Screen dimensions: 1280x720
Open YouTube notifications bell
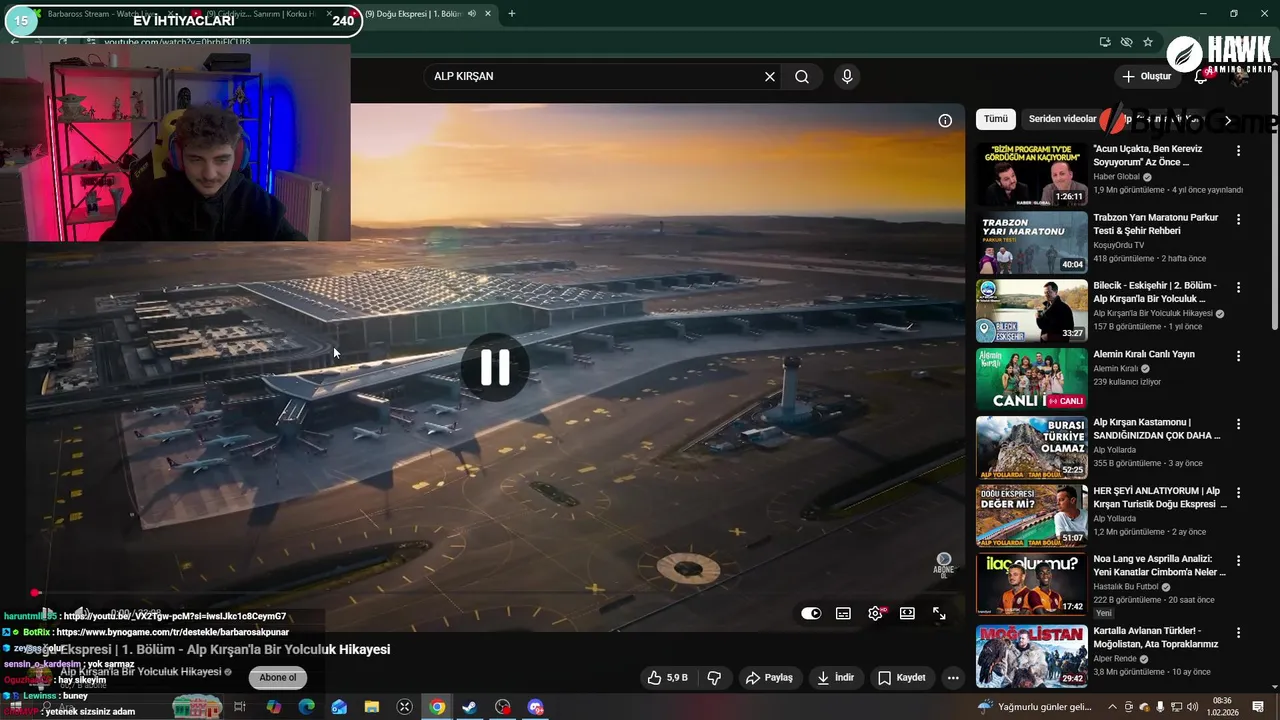pyautogui.click(x=1201, y=77)
